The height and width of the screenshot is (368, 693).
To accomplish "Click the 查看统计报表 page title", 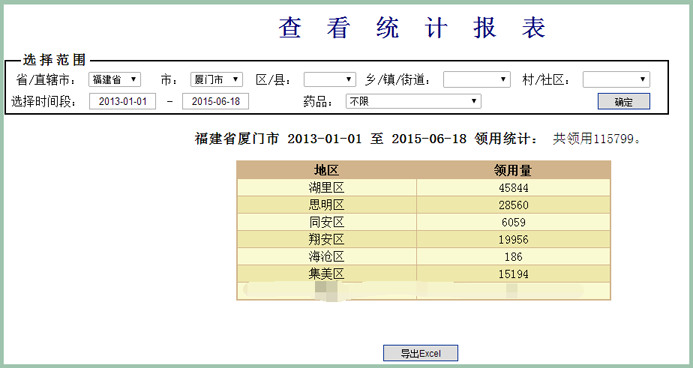I will click(x=411, y=27).
